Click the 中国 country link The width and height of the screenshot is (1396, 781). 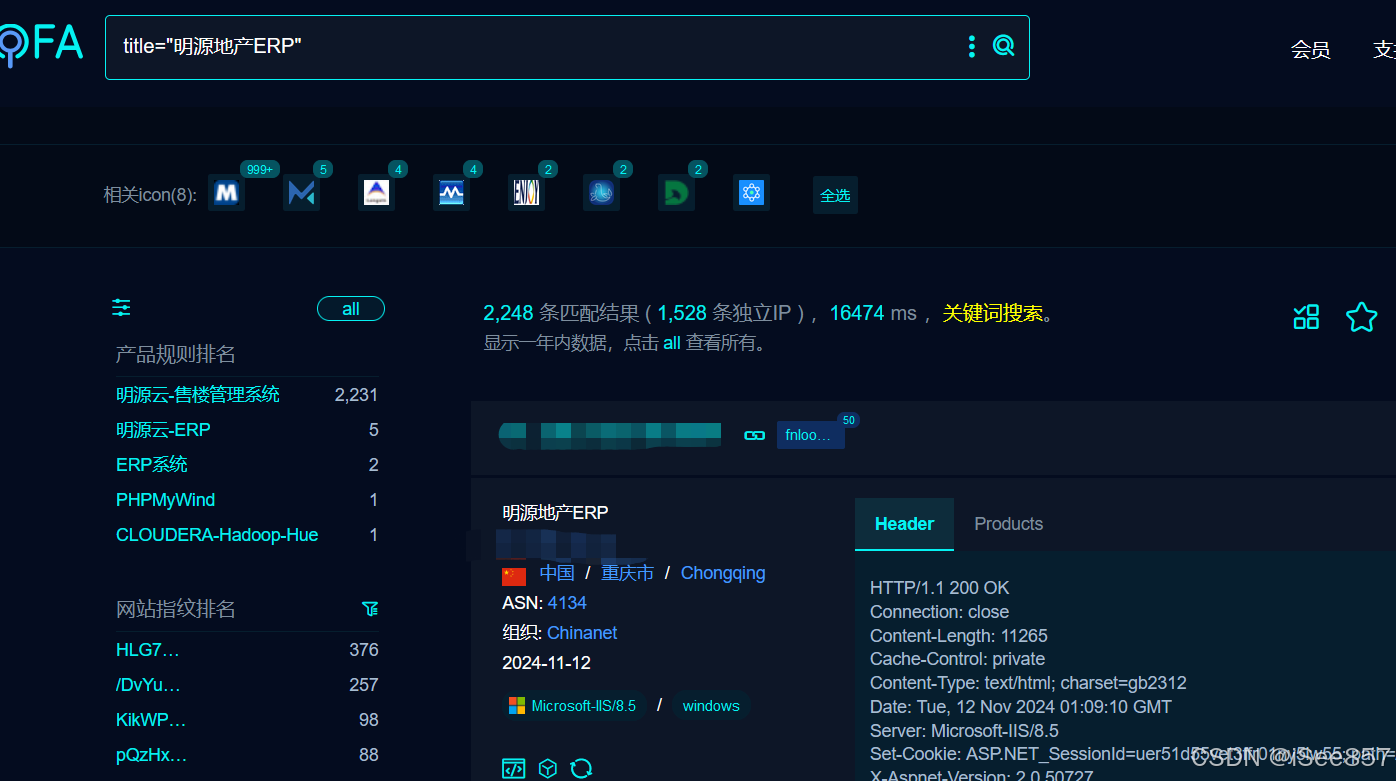[557, 573]
